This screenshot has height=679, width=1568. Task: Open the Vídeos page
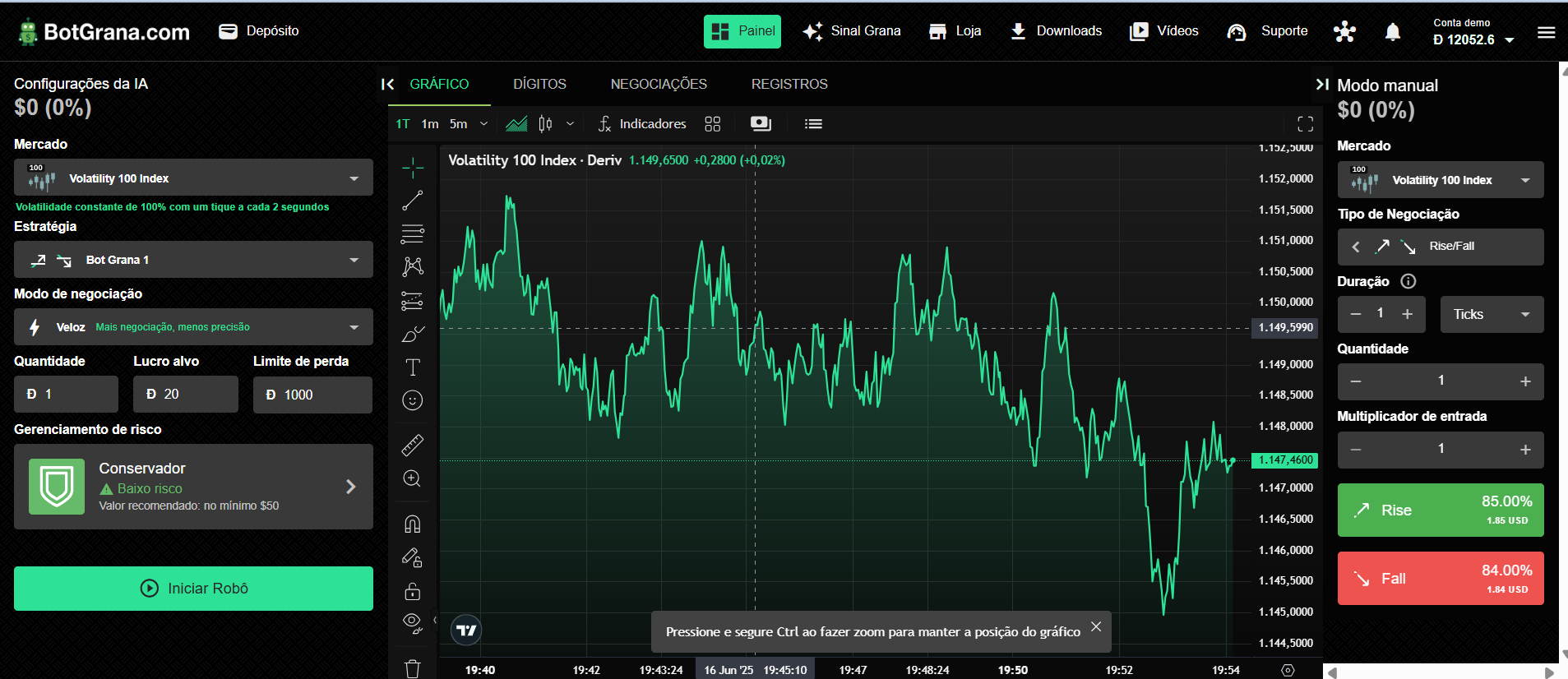point(1164,31)
